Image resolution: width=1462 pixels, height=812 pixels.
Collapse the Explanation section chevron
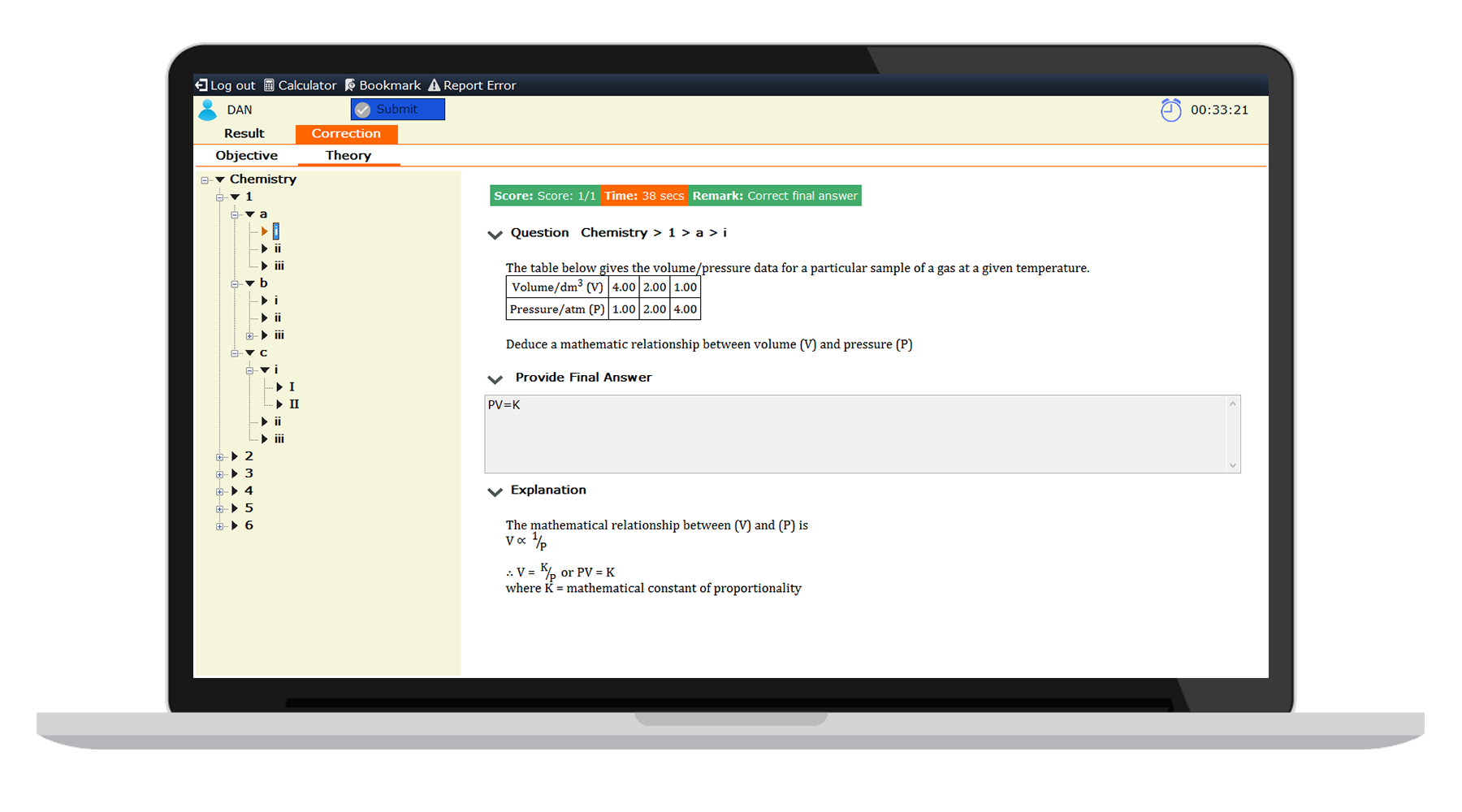[495, 491]
